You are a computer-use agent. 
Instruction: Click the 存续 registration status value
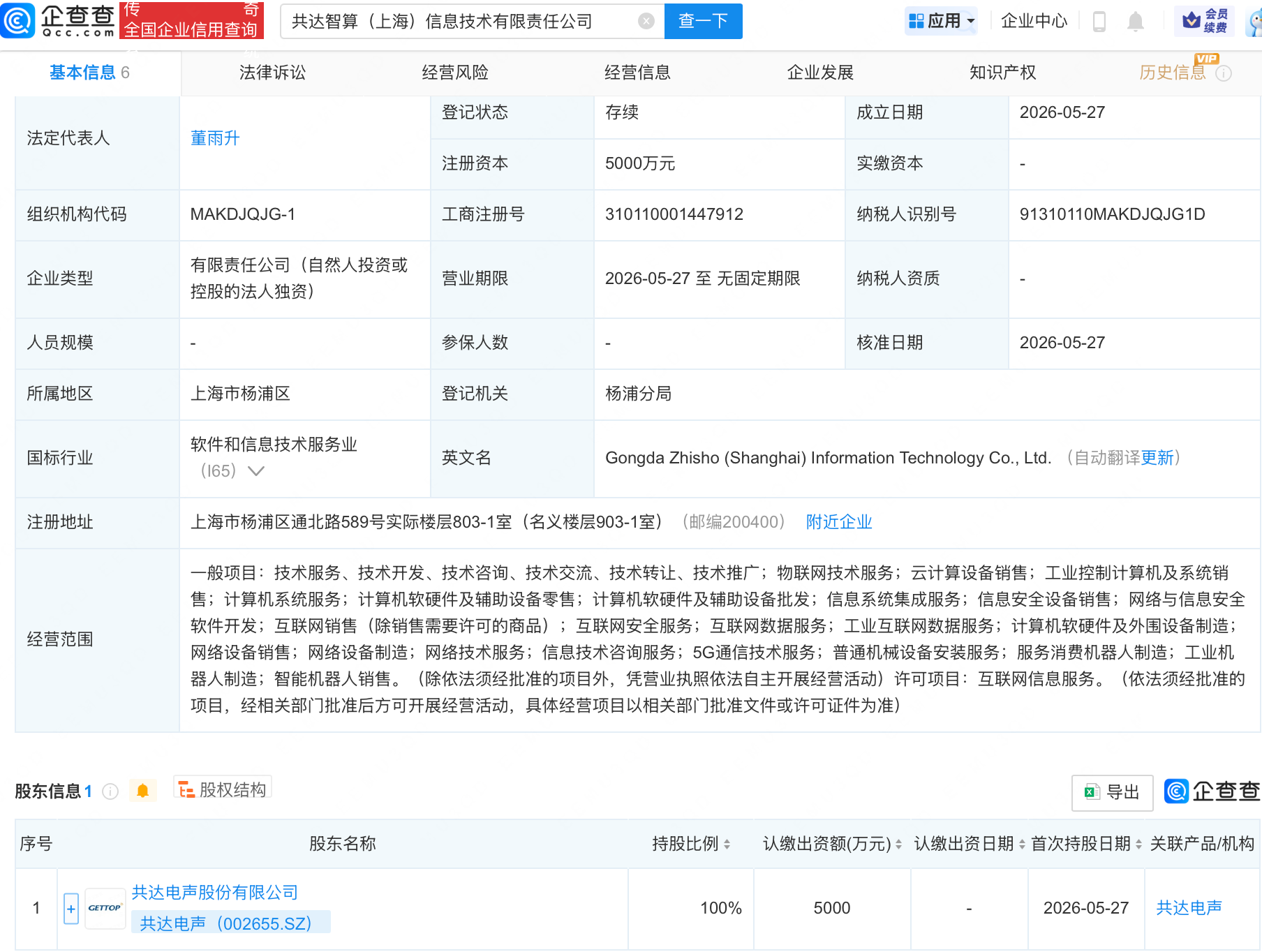(622, 112)
